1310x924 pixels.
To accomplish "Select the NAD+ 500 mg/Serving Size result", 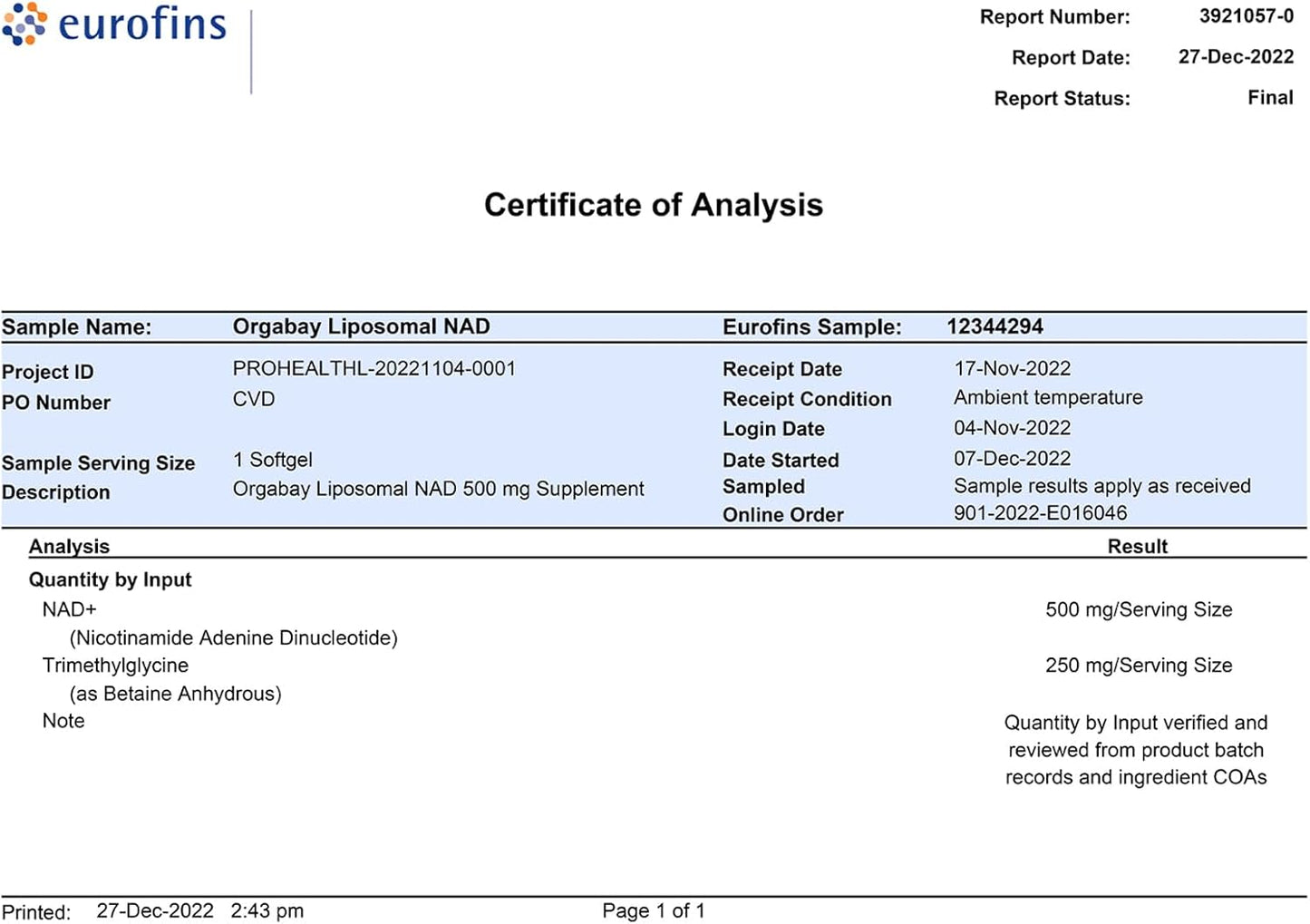I will pos(1138,609).
